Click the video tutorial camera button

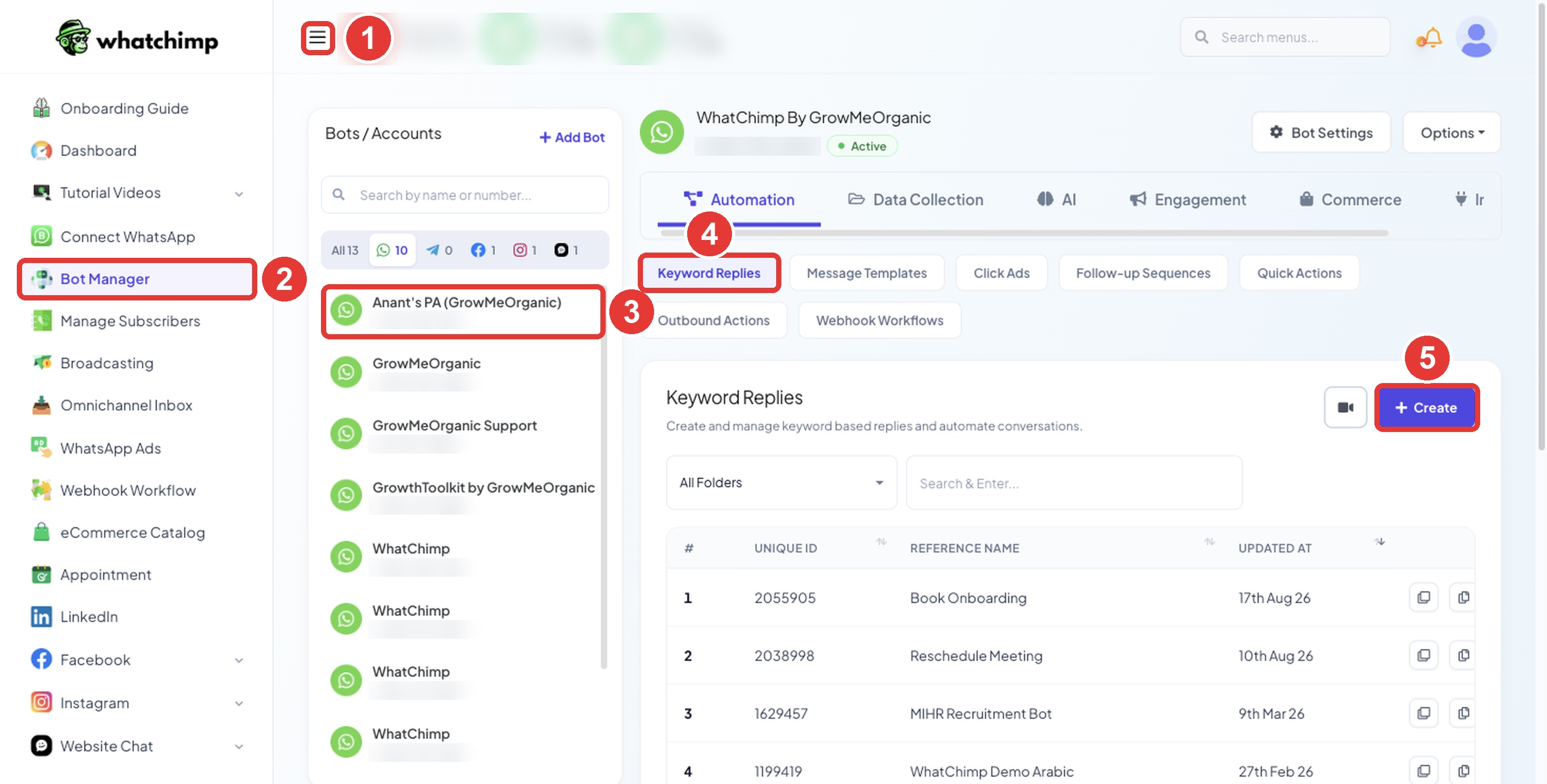click(x=1345, y=408)
